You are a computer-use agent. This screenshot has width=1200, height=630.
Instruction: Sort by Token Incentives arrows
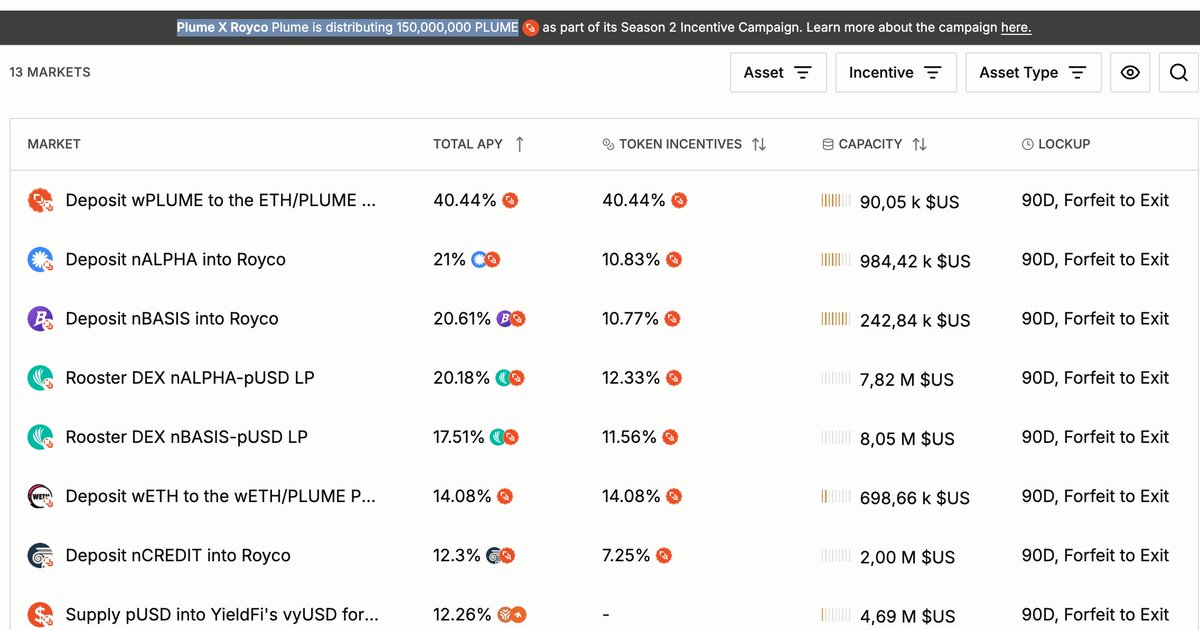pos(759,144)
